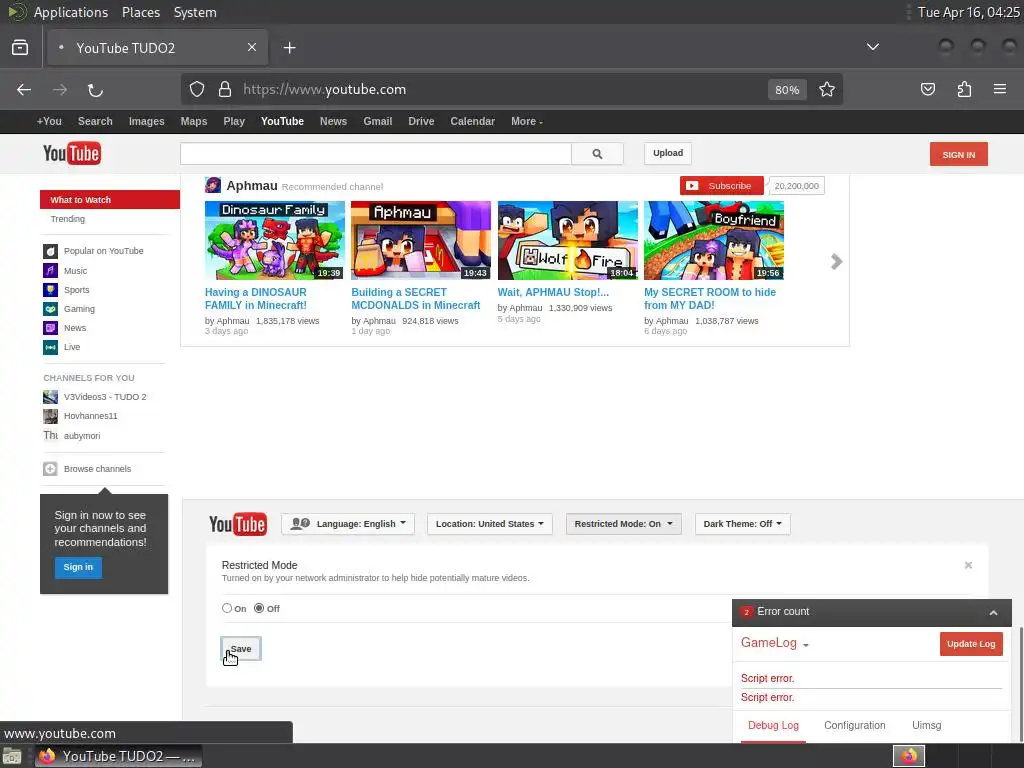This screenshot has height=768, width=1024.
Task: Open the Wolf Fire video thumbnail
Action: point(568,240)
